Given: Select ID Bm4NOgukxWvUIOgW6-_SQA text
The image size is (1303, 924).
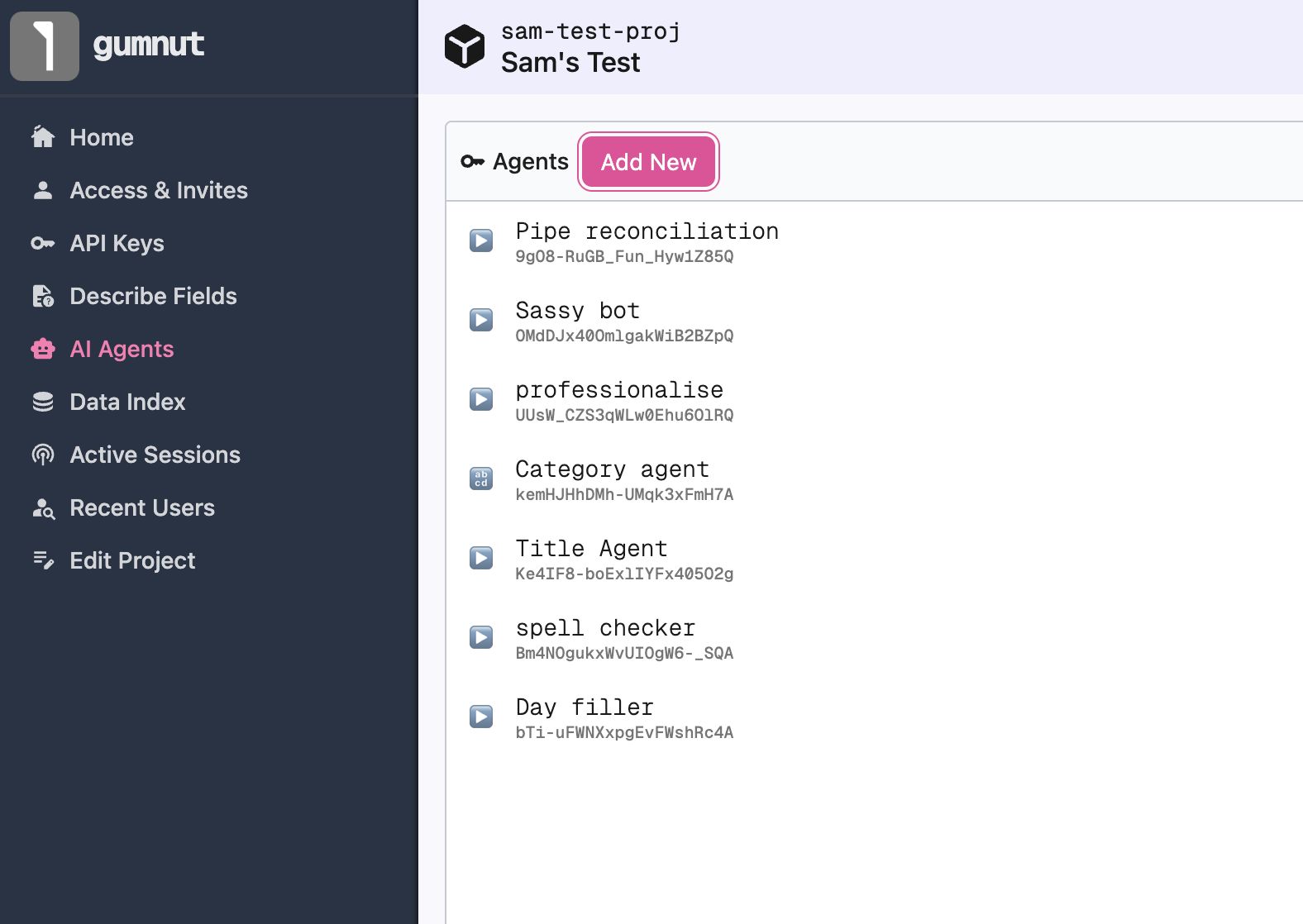Looking at the screenshot, I should (624, 653).
